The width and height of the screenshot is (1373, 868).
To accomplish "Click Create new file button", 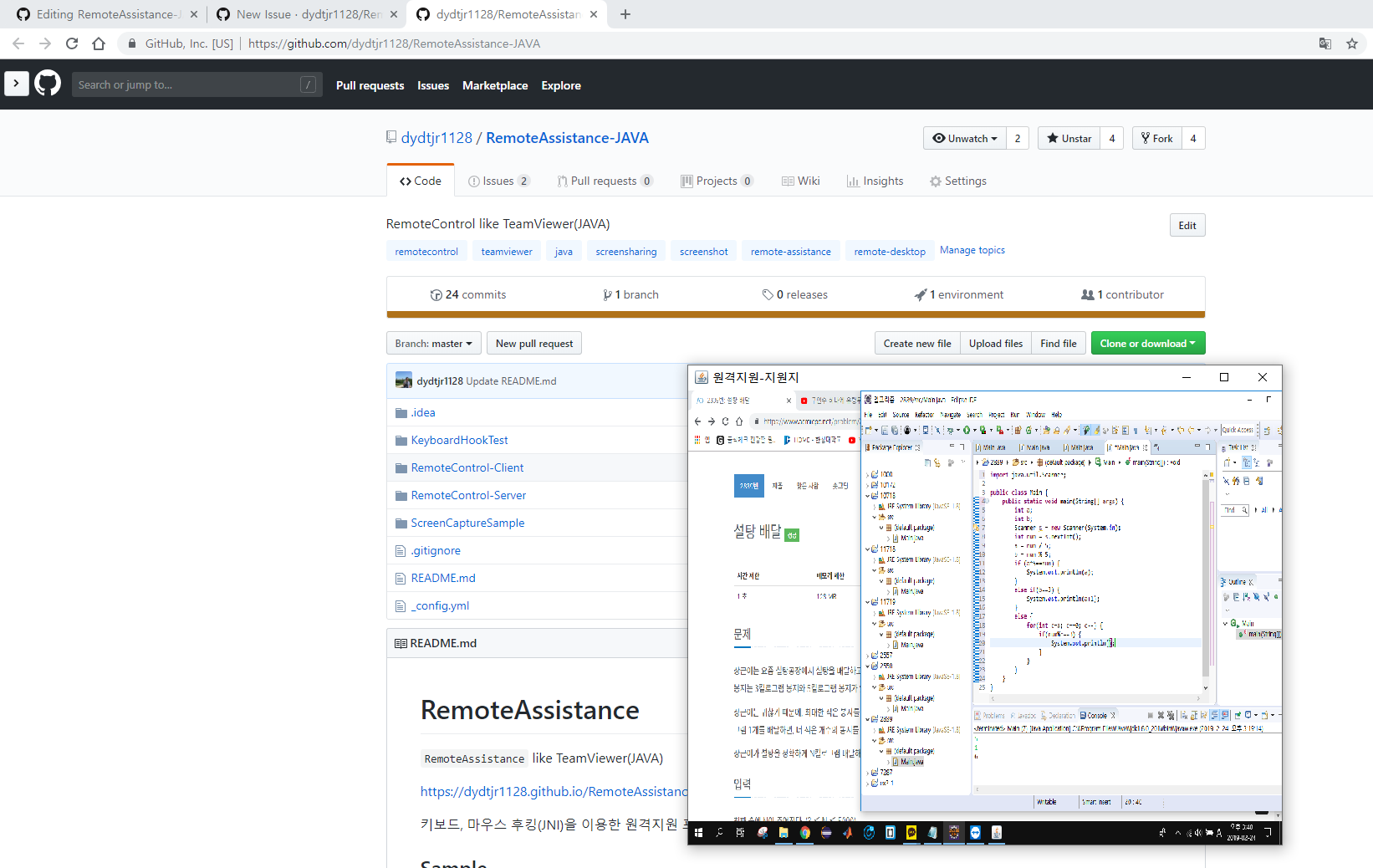I will click(917, 343).
